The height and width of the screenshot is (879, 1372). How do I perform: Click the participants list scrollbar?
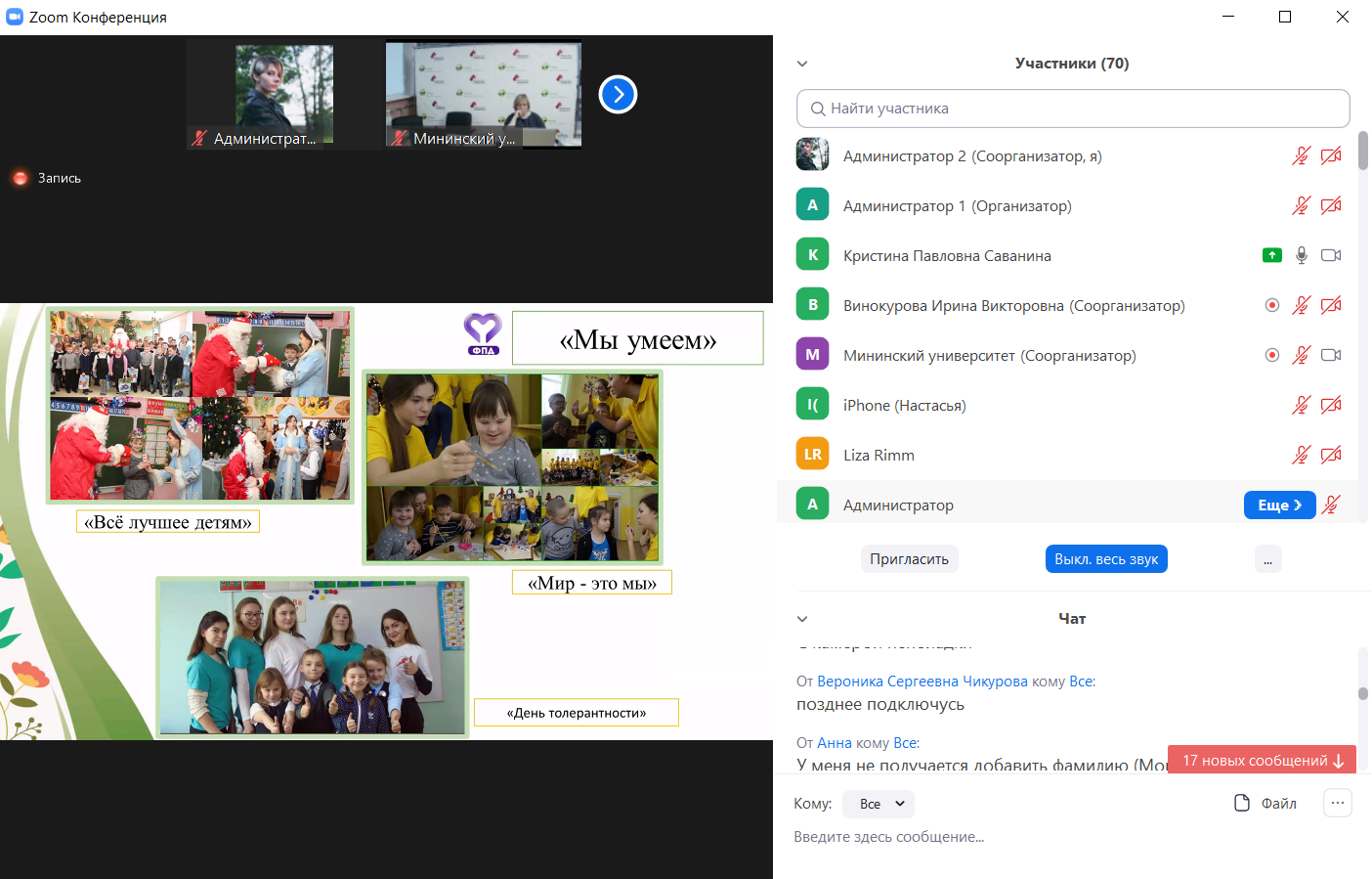tap(1362, 152)
